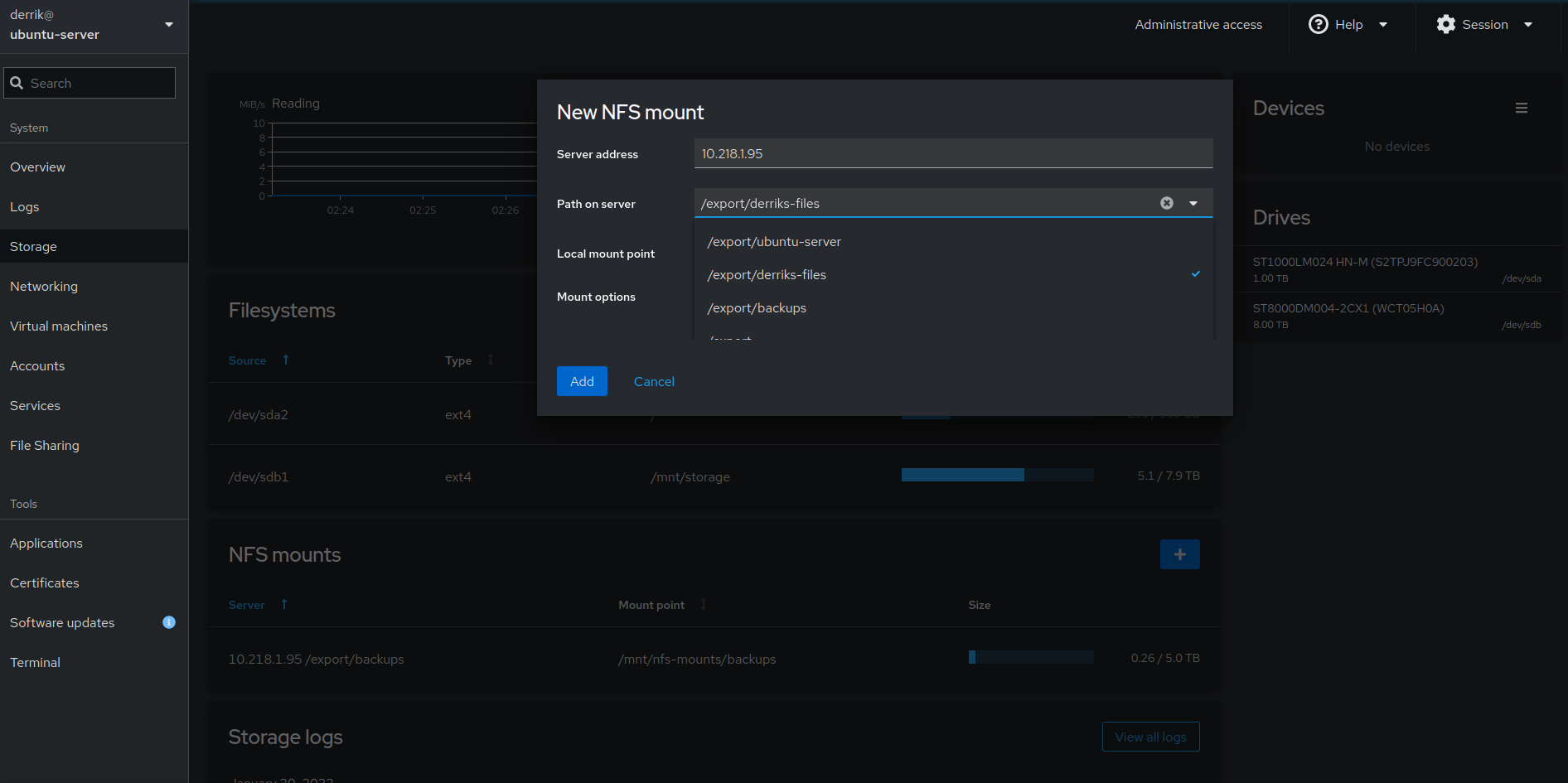Sort filesystems by Source arrow
1568x783 pixels.
point(286,360)
